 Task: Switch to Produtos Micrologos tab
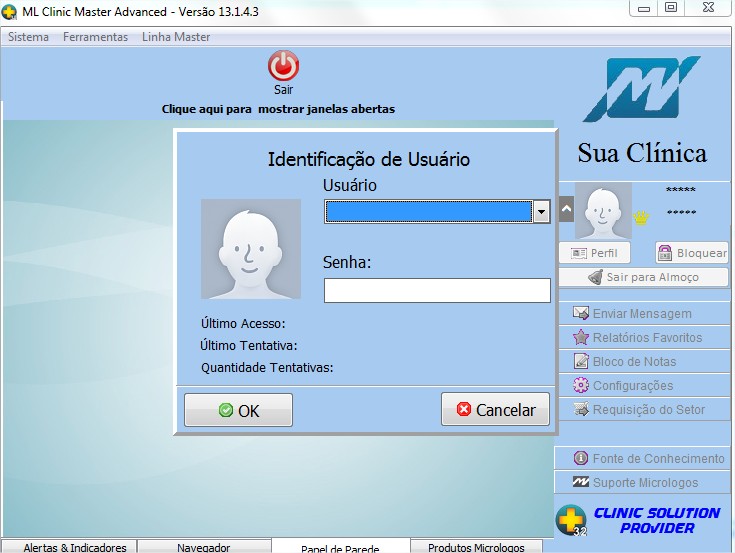[x=476, y=547]
